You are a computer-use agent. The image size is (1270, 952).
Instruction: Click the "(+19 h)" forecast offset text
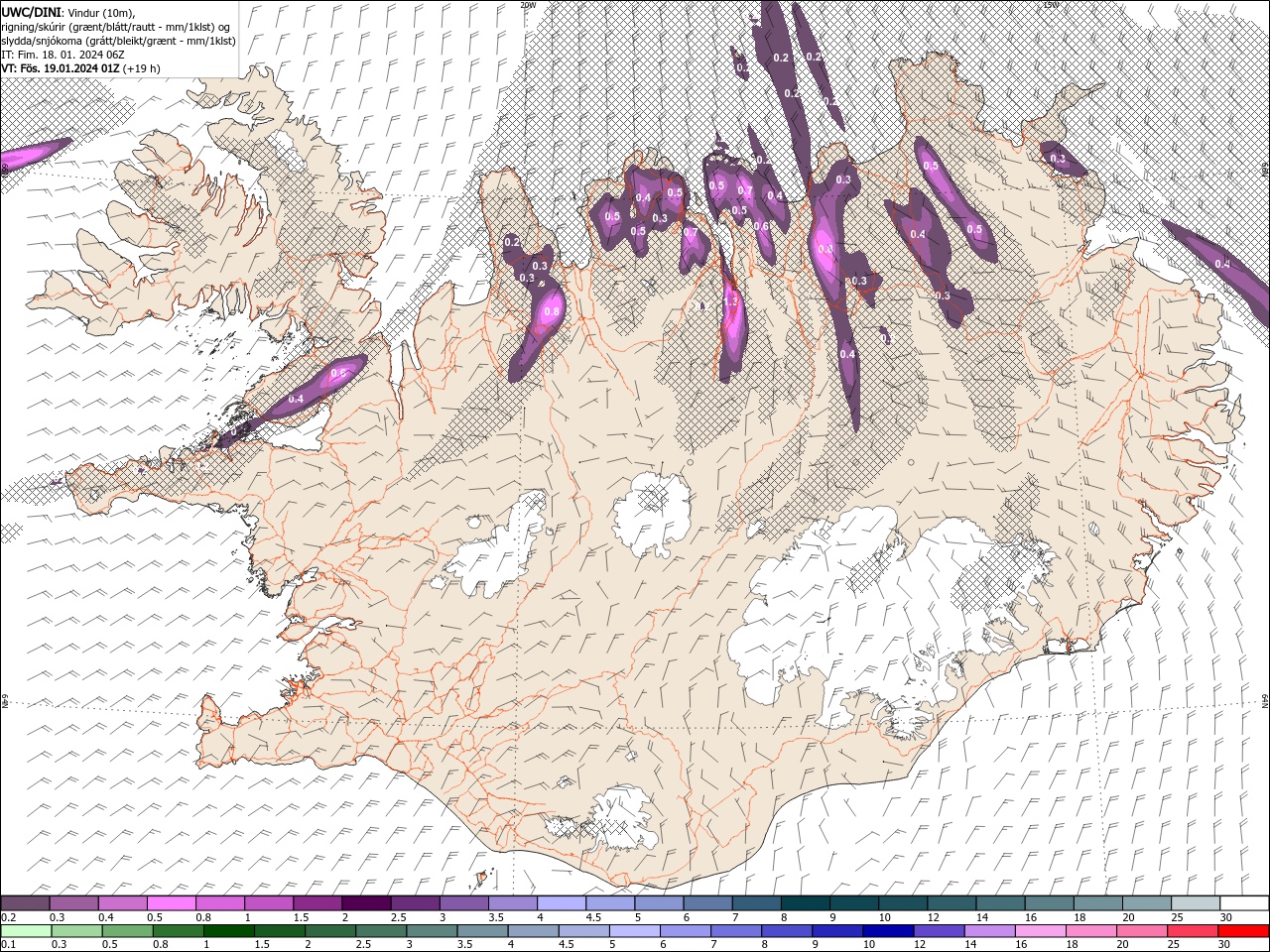142,68
